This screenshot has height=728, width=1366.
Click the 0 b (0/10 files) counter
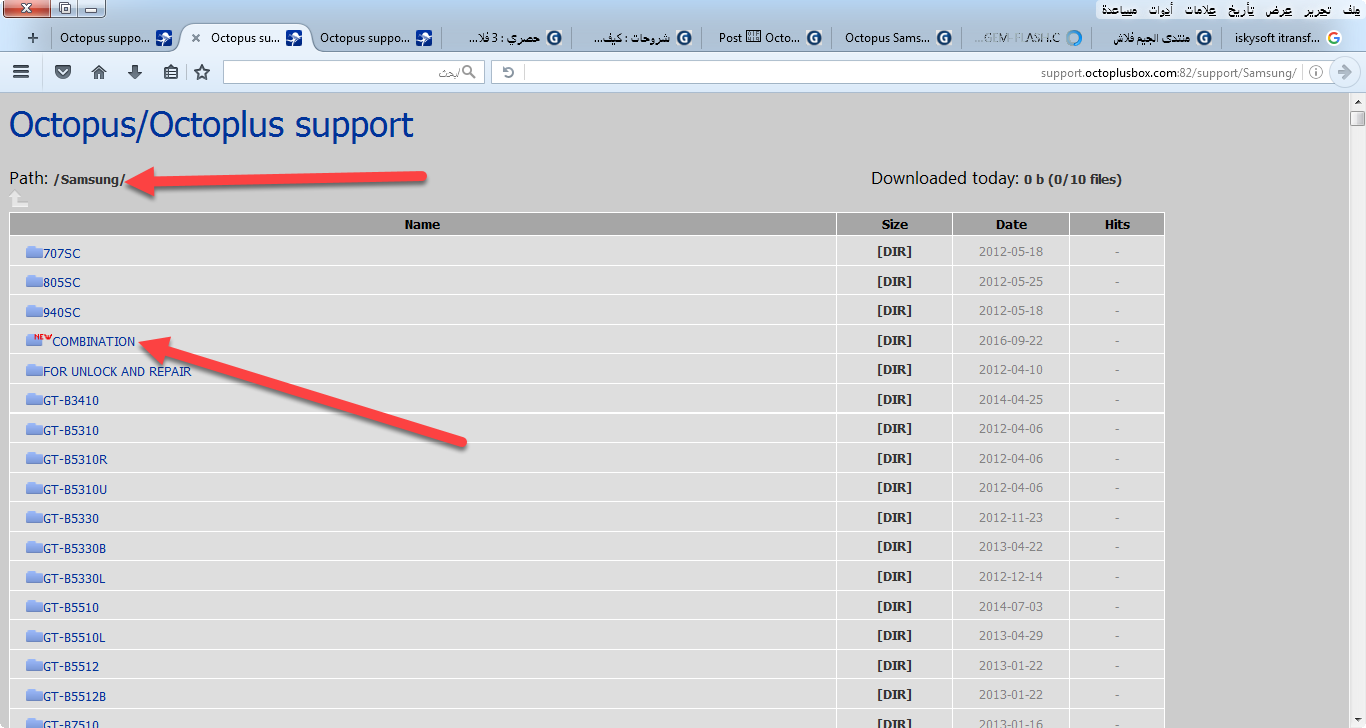(x=1072, y=180)
